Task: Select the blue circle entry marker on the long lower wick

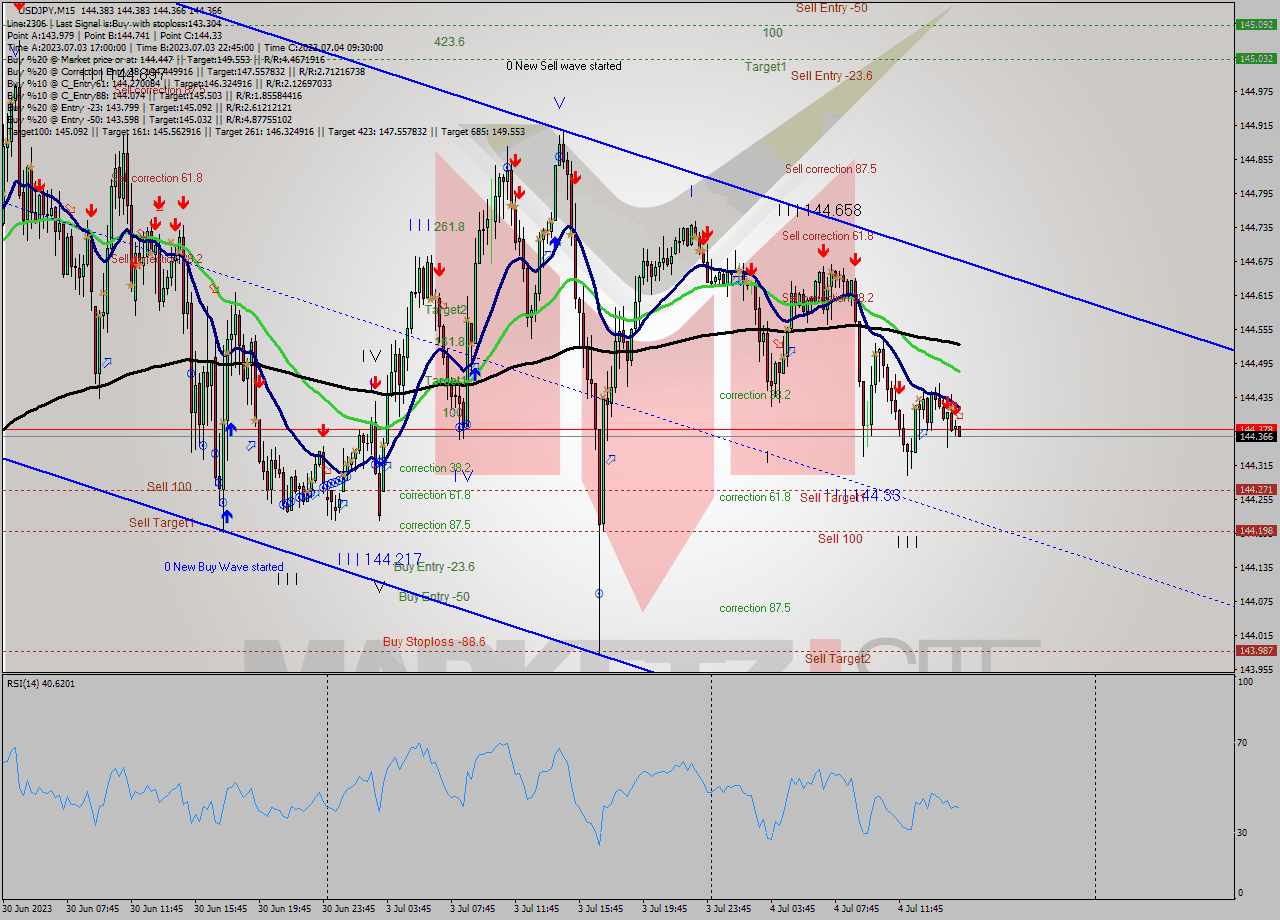Action: 598,592
